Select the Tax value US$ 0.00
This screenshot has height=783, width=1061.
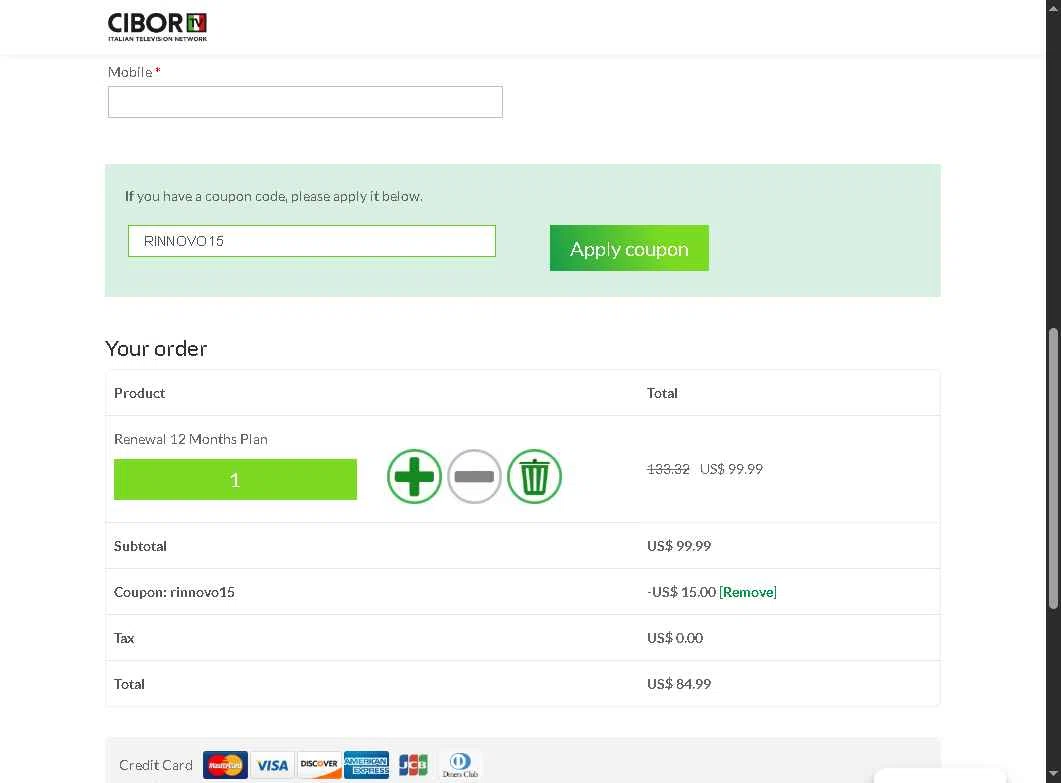675,638
